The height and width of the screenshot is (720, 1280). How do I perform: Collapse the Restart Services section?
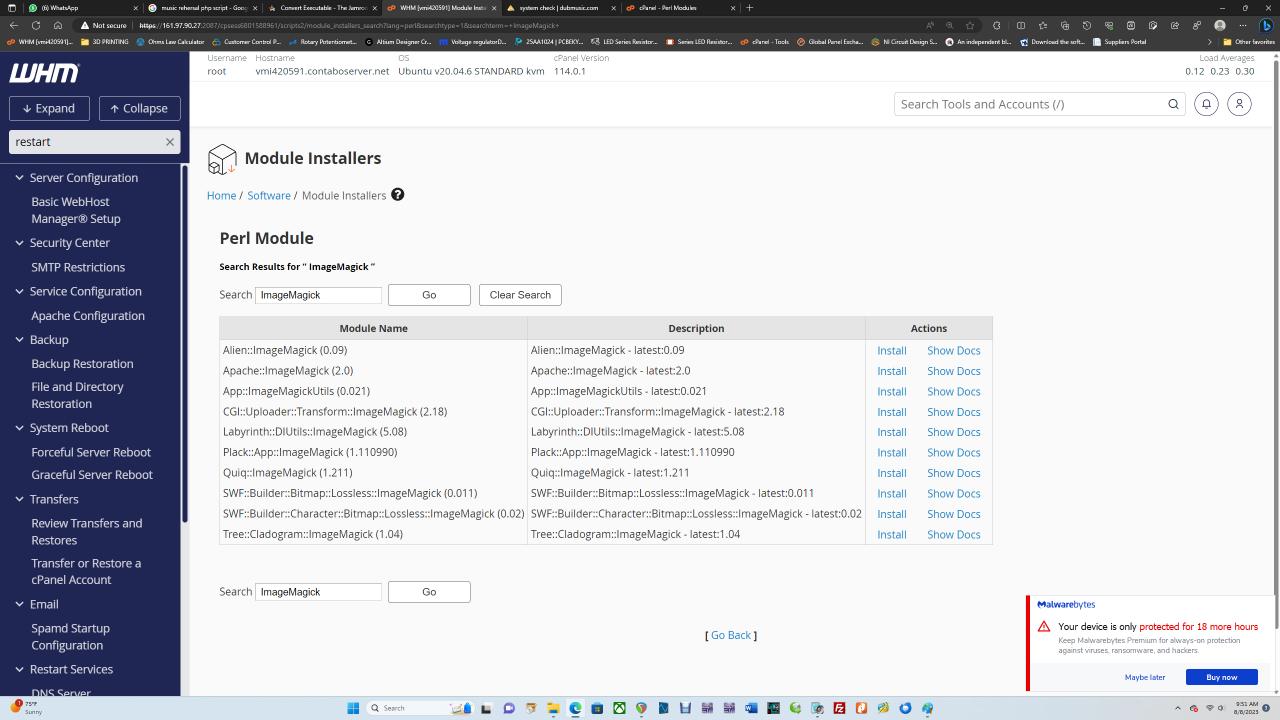19,669
